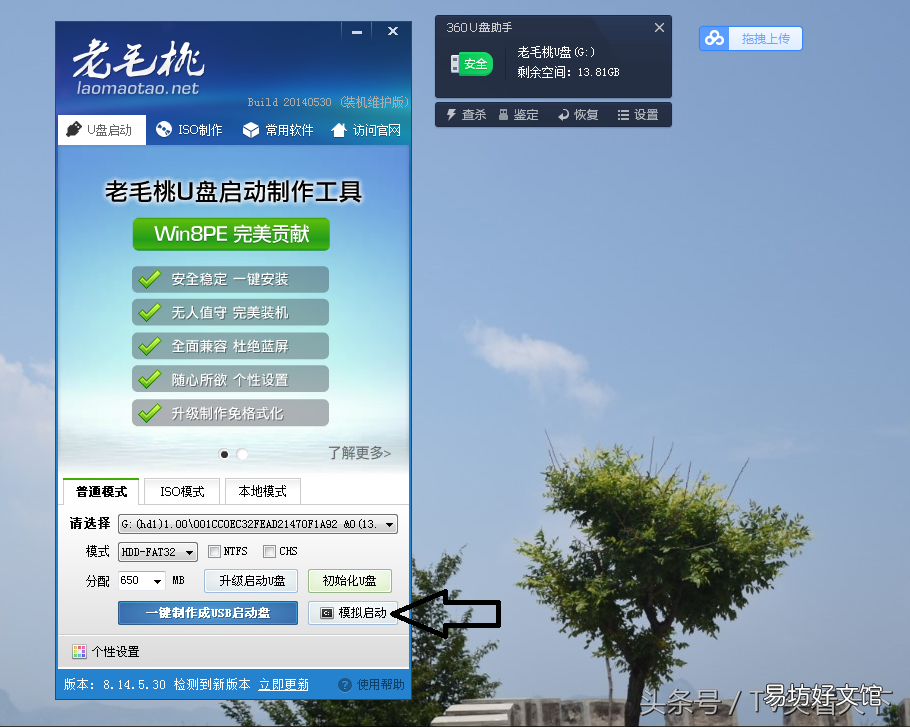Screen dimensions: 910x727
Task: Click the 拖拽上传 upload widget
Action: 751,39
